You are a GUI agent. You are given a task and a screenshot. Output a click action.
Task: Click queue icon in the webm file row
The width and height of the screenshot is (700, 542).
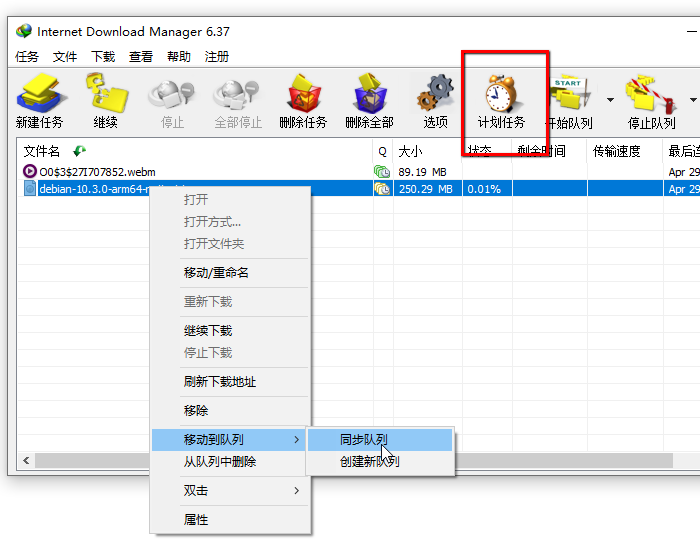382,172
